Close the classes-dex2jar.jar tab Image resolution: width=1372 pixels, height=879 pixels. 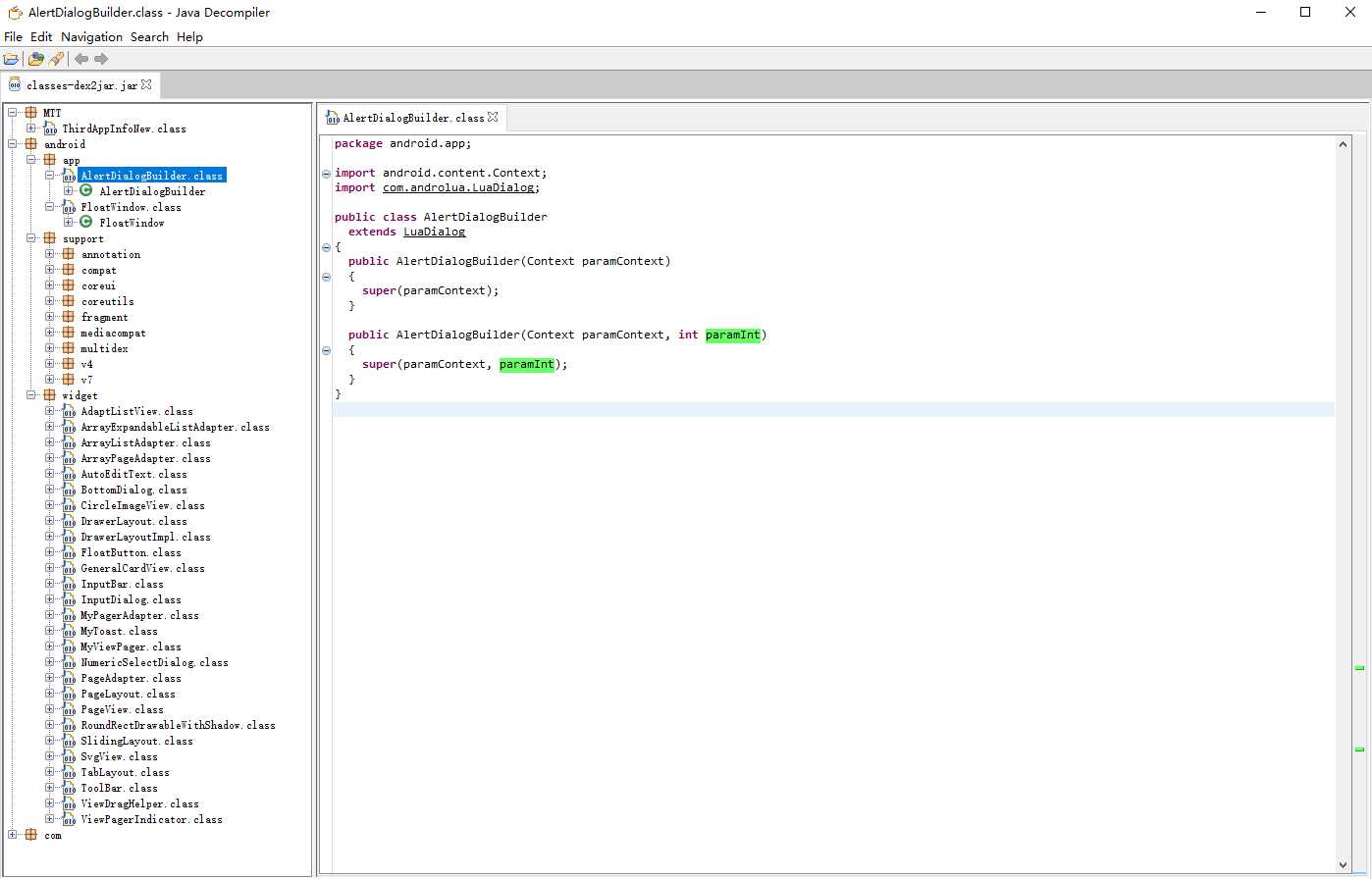click(x=146, y=84)
